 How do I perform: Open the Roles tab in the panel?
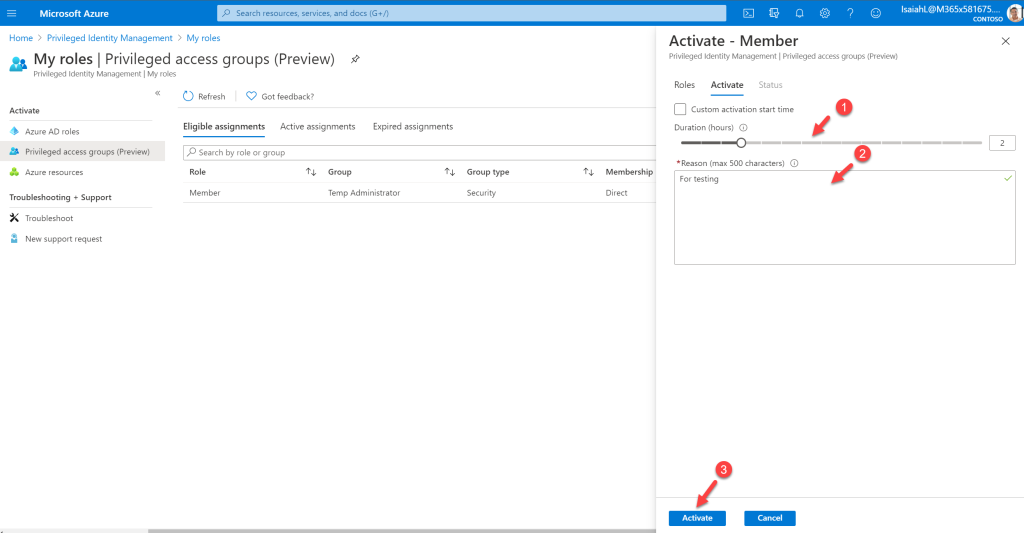coord(684,85)
